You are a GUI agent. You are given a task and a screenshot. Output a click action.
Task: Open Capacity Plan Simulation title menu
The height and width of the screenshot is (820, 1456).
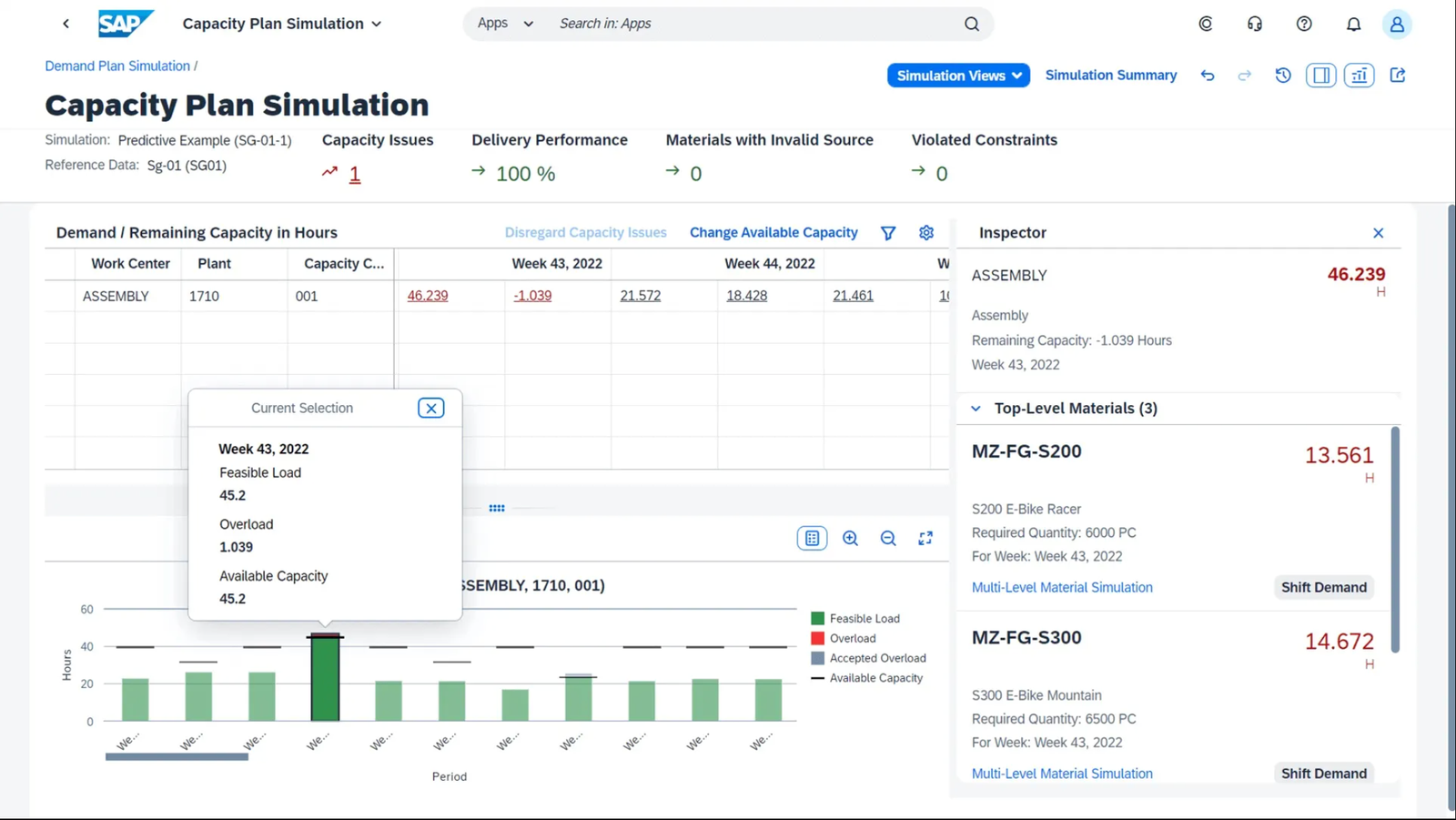tap(282, 24)
